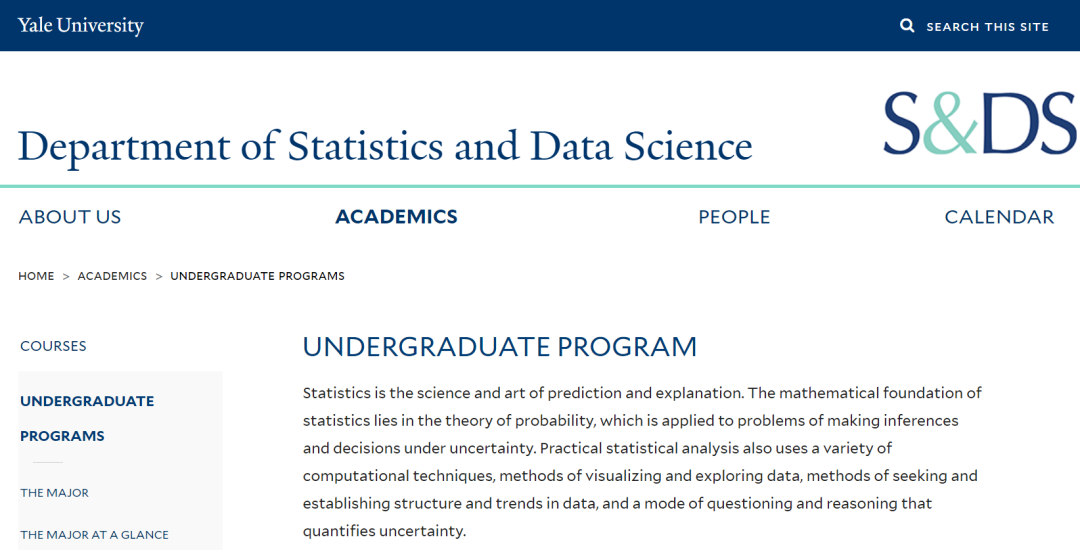Click the S&DS department logo
This screenshot has width=1080, height=550.
point(979,123)
